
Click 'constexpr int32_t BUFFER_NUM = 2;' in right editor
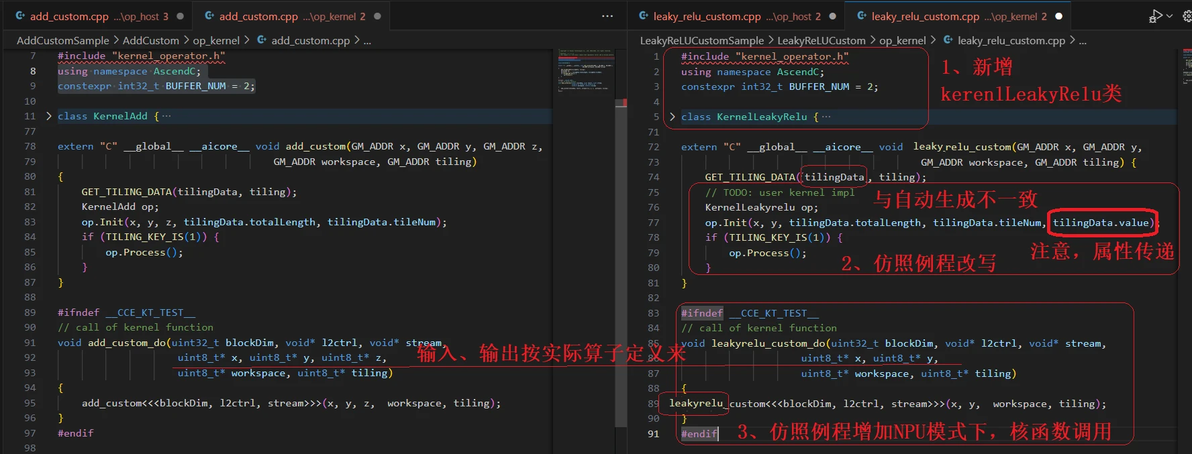[x=779, y=87]
